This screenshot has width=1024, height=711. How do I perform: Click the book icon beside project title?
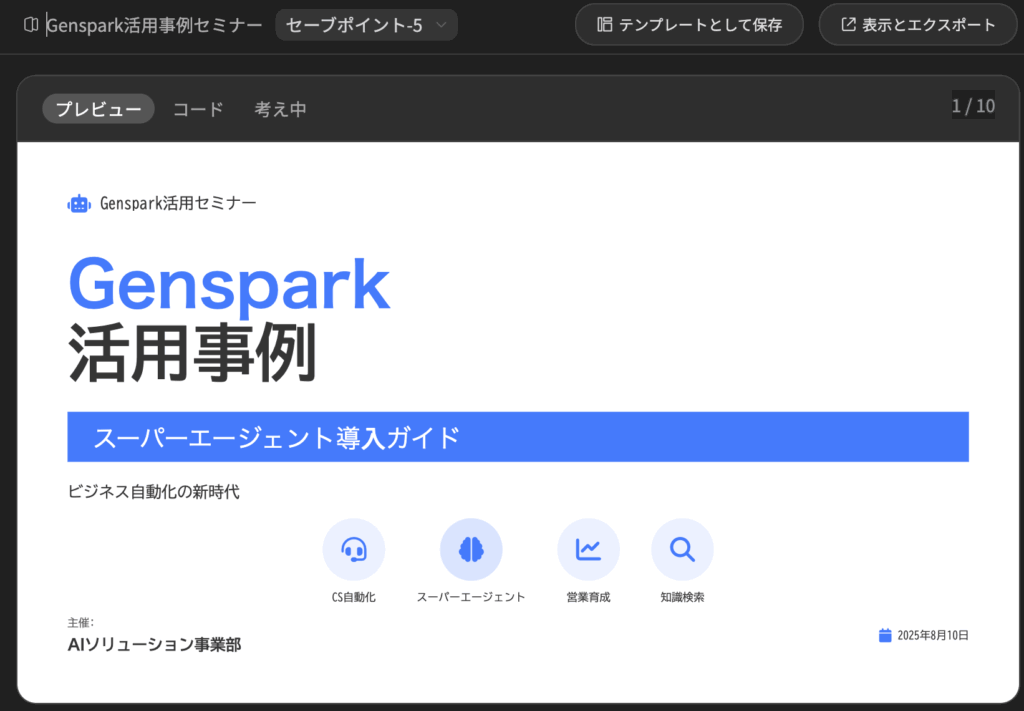[x=31, y=25]
